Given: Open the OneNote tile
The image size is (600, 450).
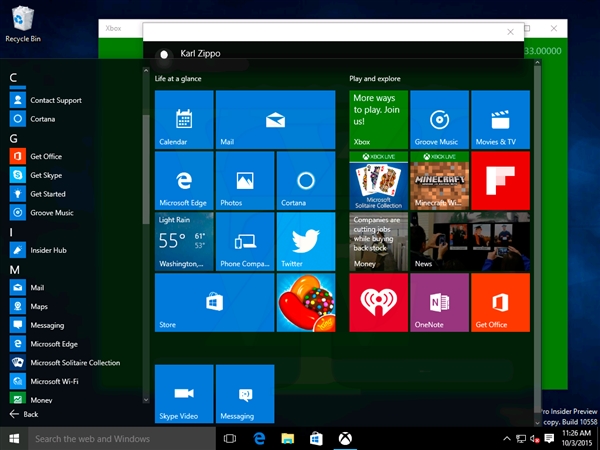Looking at the screenshot, I should pos(439,303).
